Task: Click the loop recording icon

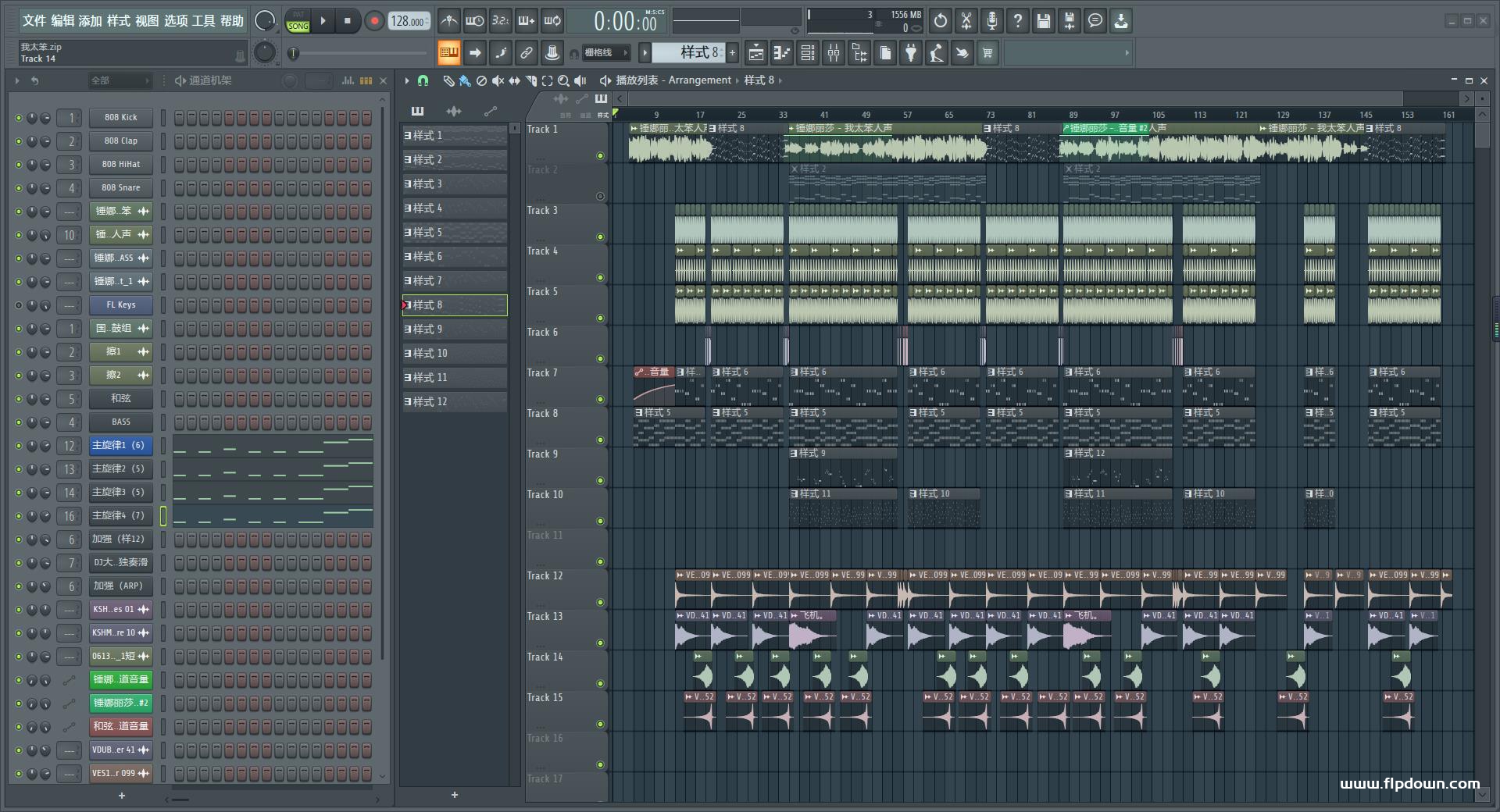Action: coord(552,21)
